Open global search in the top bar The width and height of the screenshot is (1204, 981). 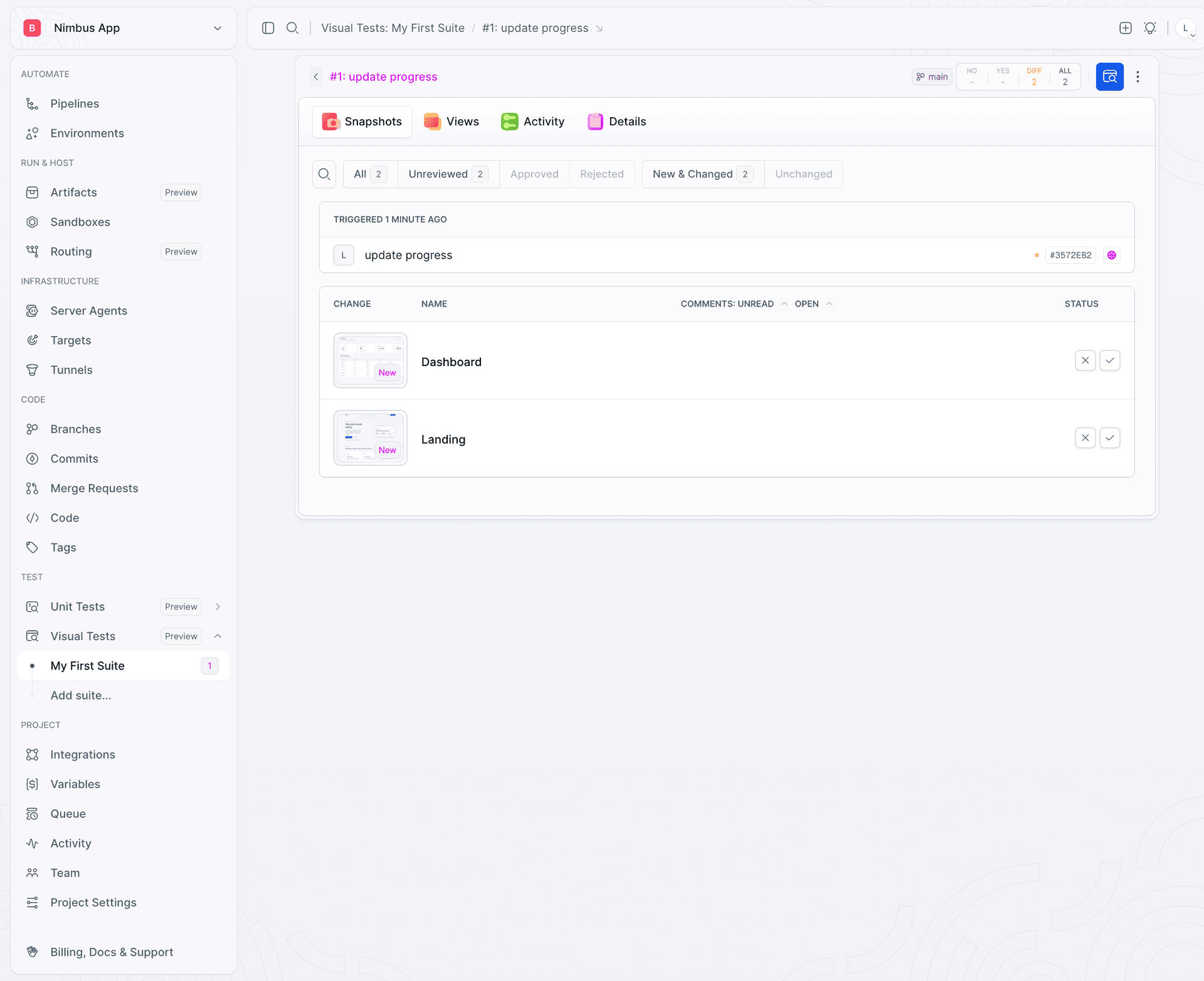[292, 28]
